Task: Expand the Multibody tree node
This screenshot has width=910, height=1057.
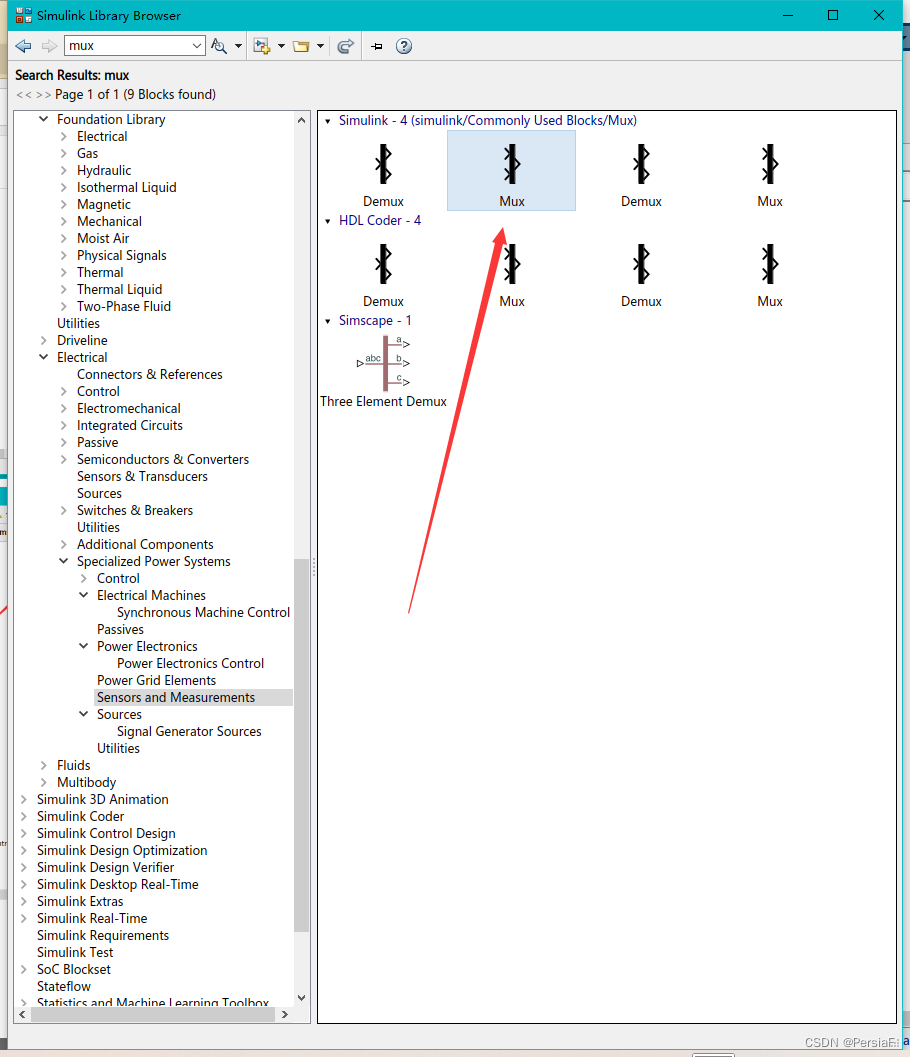Action: pos(44,782)
